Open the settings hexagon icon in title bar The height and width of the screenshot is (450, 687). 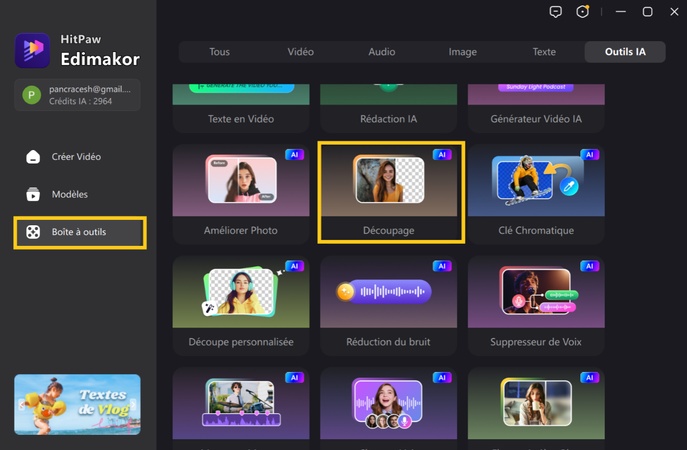[x=582, y=12]
